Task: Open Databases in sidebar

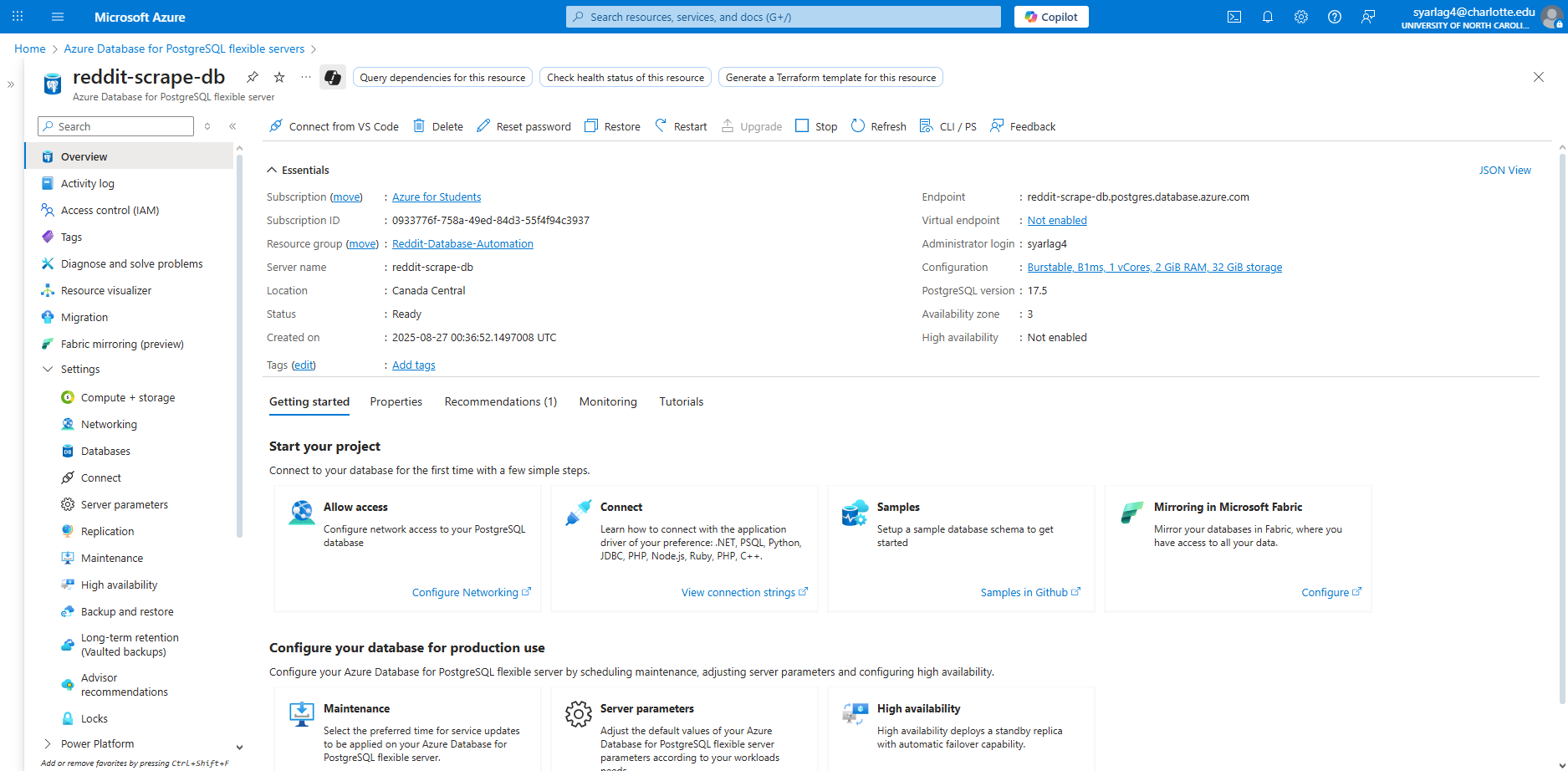Action: [x=105, y=451]
